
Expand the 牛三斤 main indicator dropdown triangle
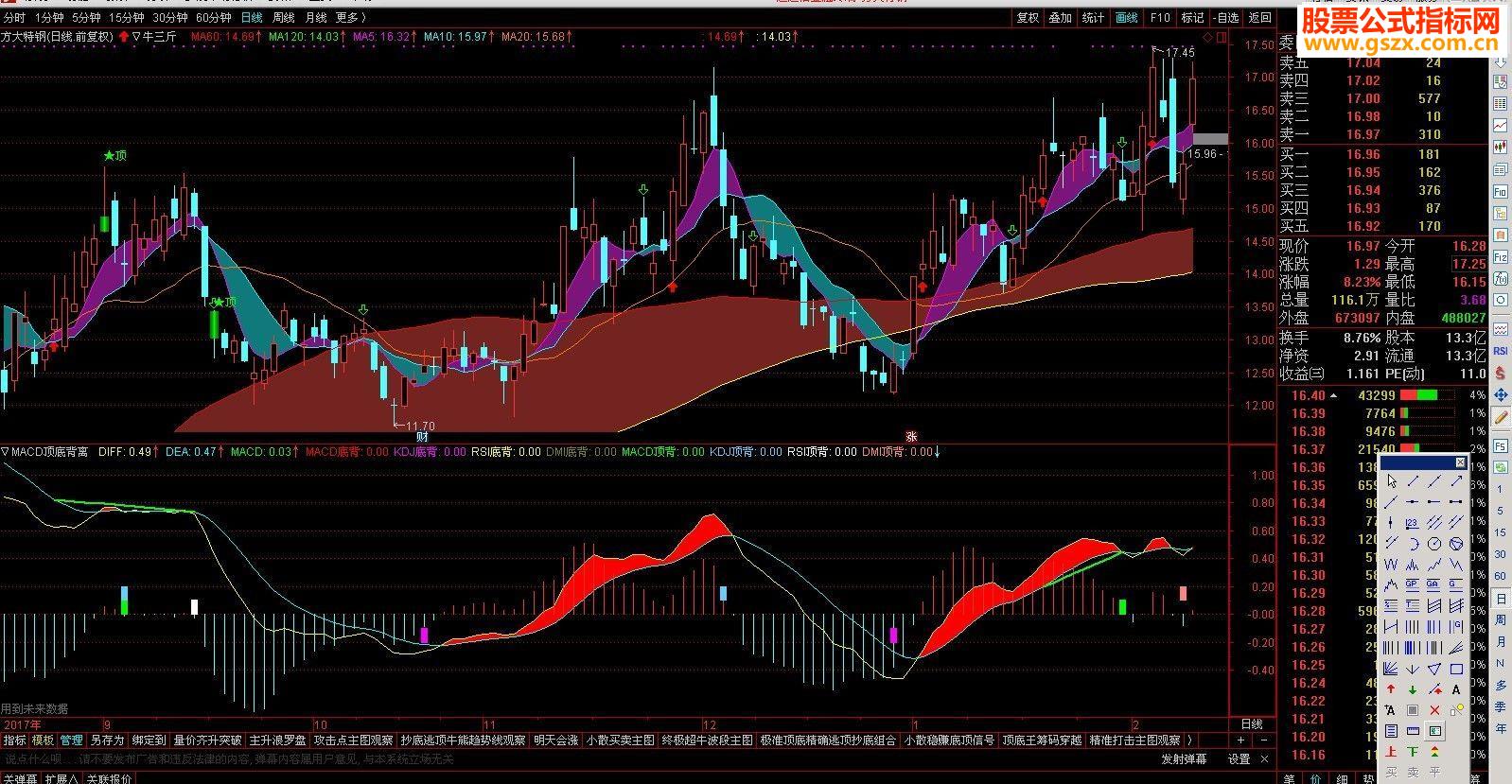136,37
